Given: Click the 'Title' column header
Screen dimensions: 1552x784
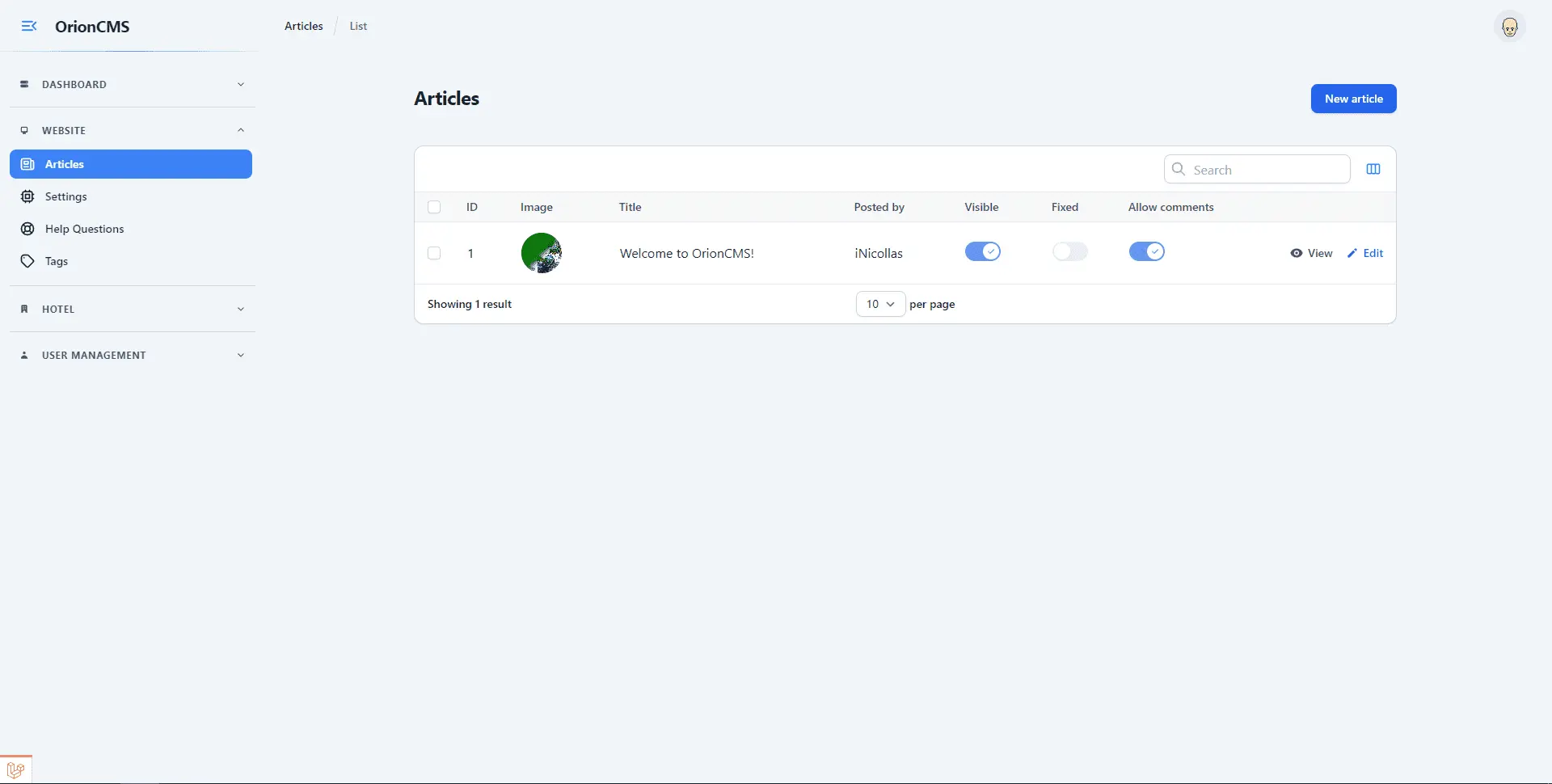Looking at the screenshot, I should [630, 207].
